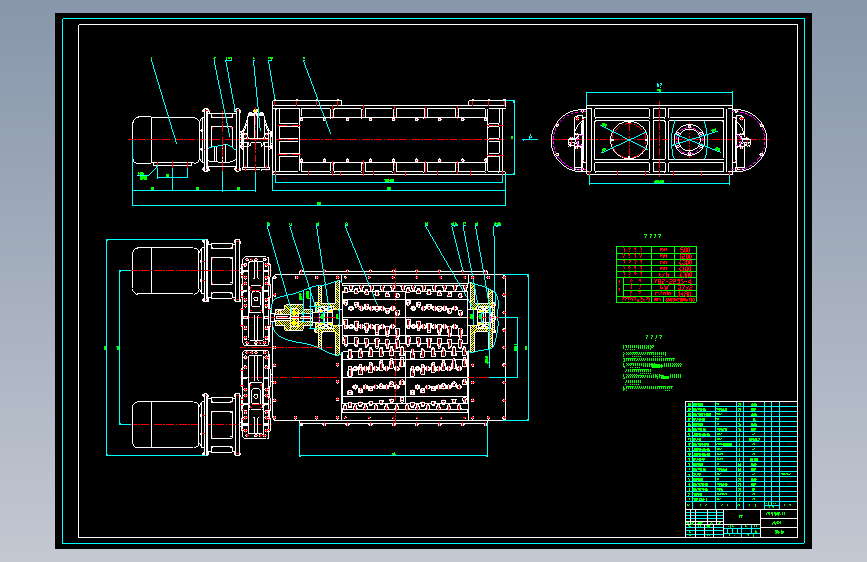The height and width of the screenshot is (562, 867).
Task: Pick the upper gearbox in the plan view
Action: [x=255, y=301]
